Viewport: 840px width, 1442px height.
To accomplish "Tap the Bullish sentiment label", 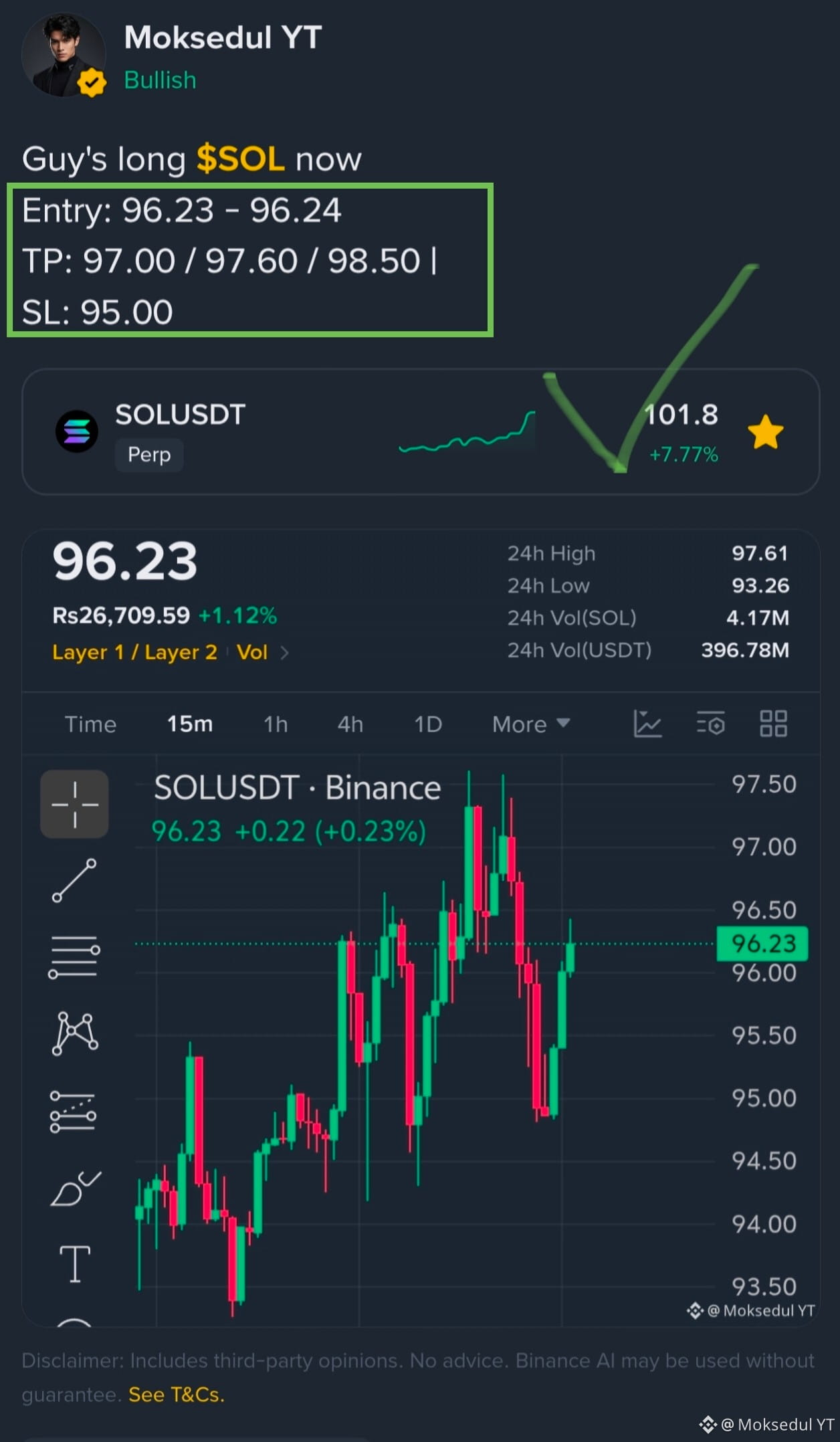I will click(160, 80).
